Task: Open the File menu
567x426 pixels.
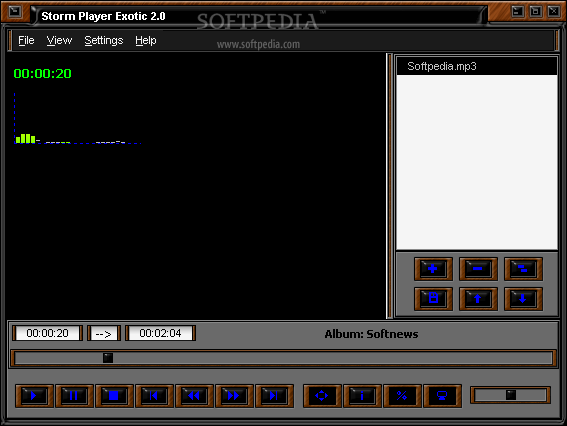Action: pyautogui.click(x=26, y=41)
